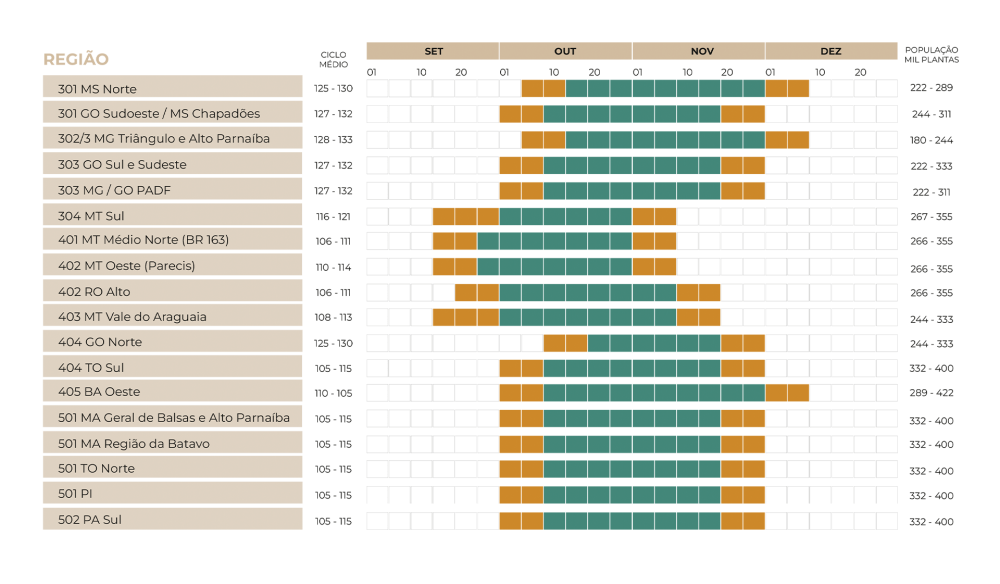Viewport: 1000px width, 584px height.
Task: Click population 244 - 333 for 404 GO Norte
Action: point(932,344)
